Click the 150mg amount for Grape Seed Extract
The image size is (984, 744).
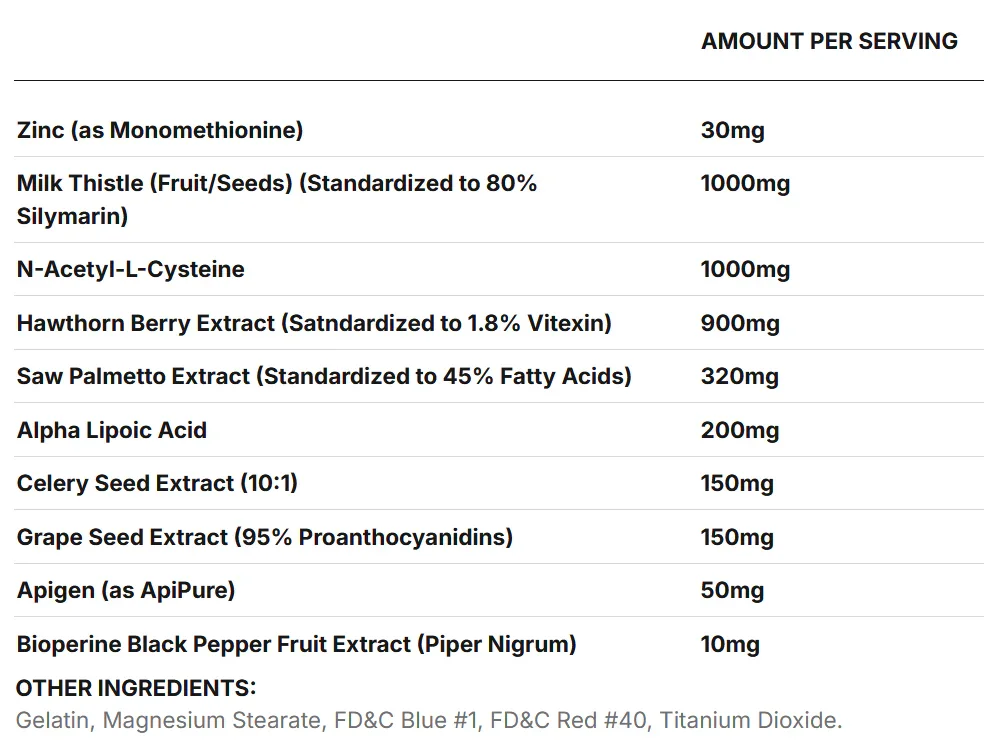(737, 537)
